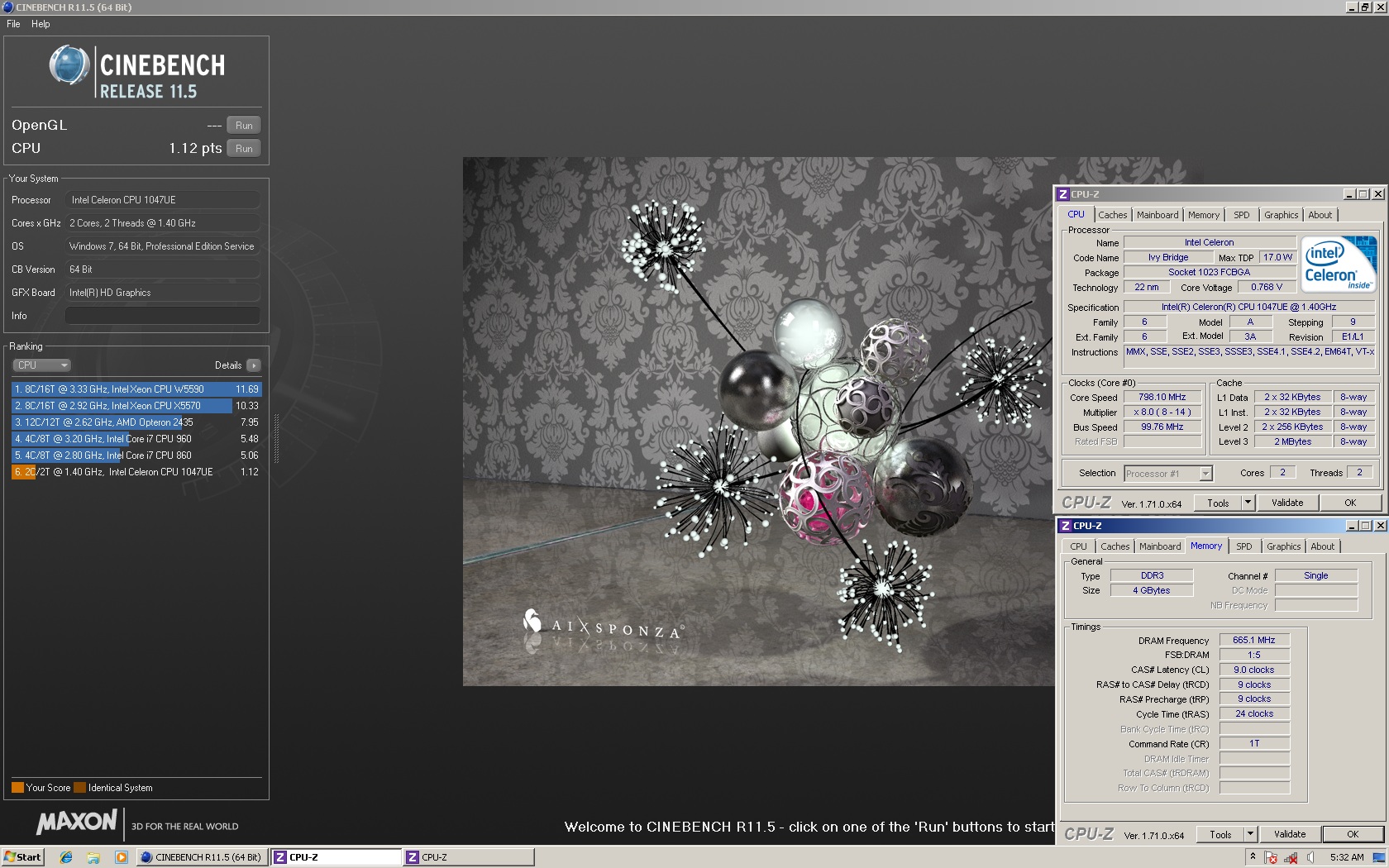
Task: Click the panel resize grip handle
Action: coord(276,438)
